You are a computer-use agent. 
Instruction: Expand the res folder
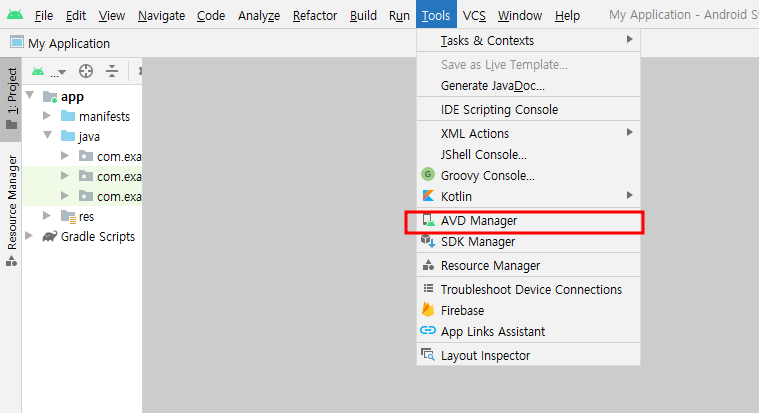coord(46,215)
